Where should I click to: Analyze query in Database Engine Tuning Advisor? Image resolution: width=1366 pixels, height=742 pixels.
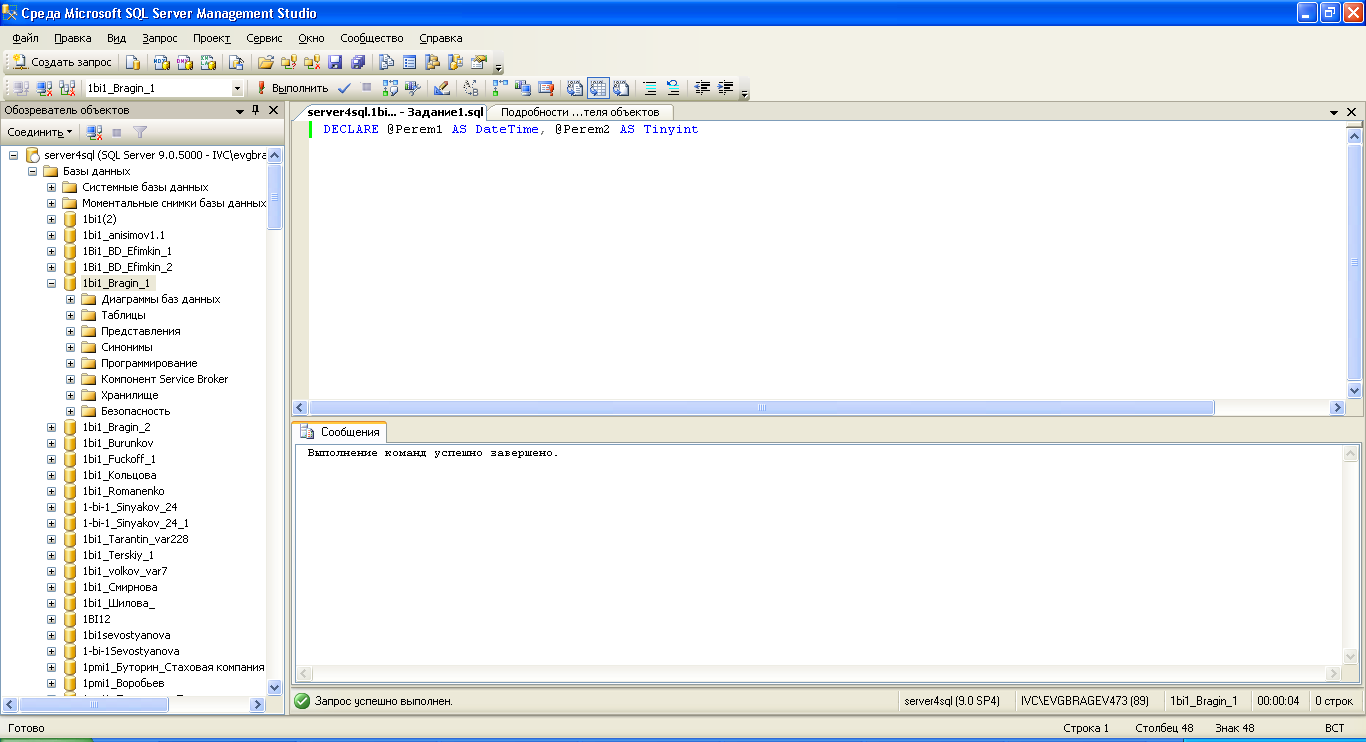412,88
